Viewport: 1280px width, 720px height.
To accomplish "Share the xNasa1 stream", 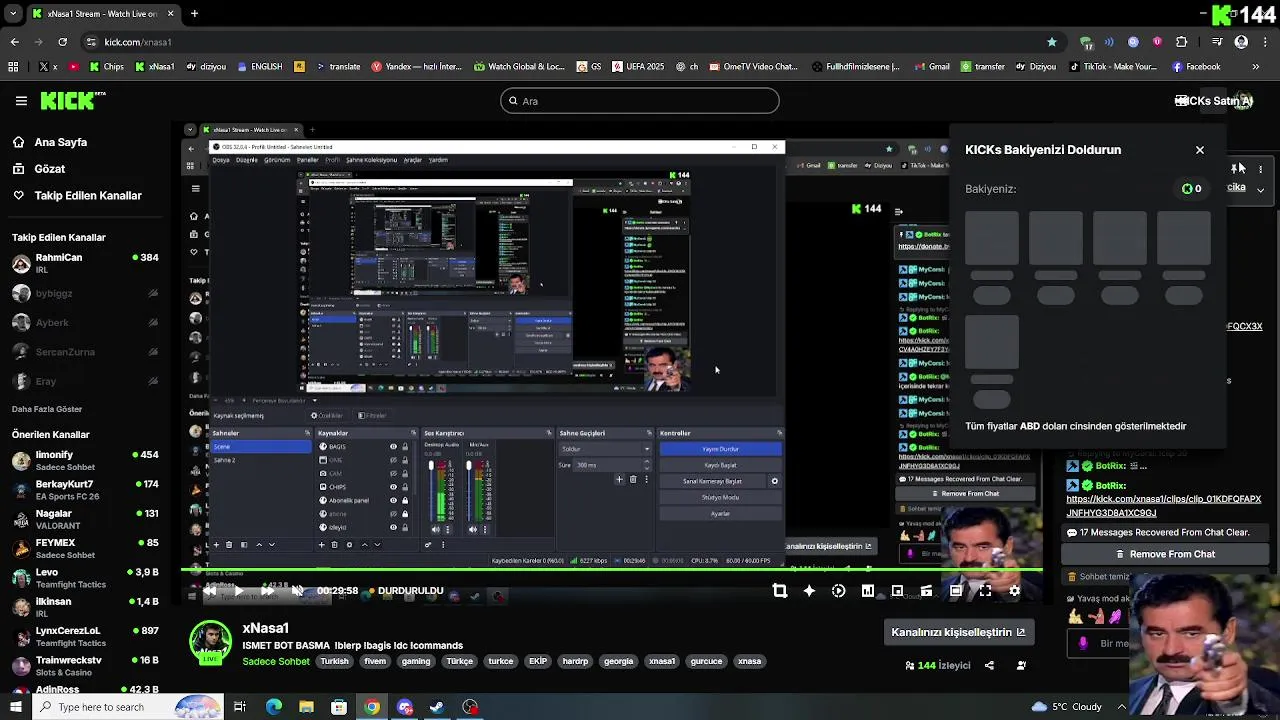I will click(989, 665).
